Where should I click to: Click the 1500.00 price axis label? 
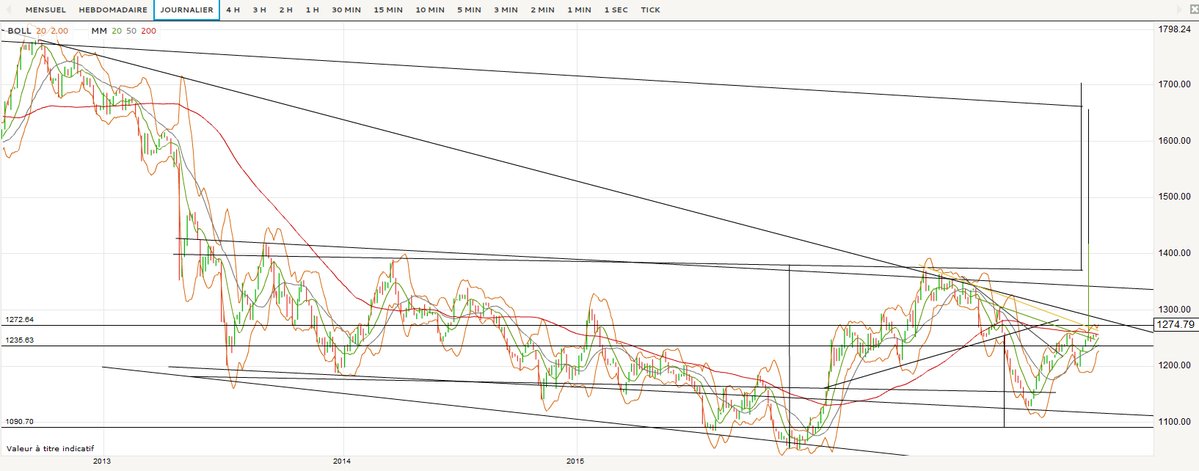click(1177, 197)
